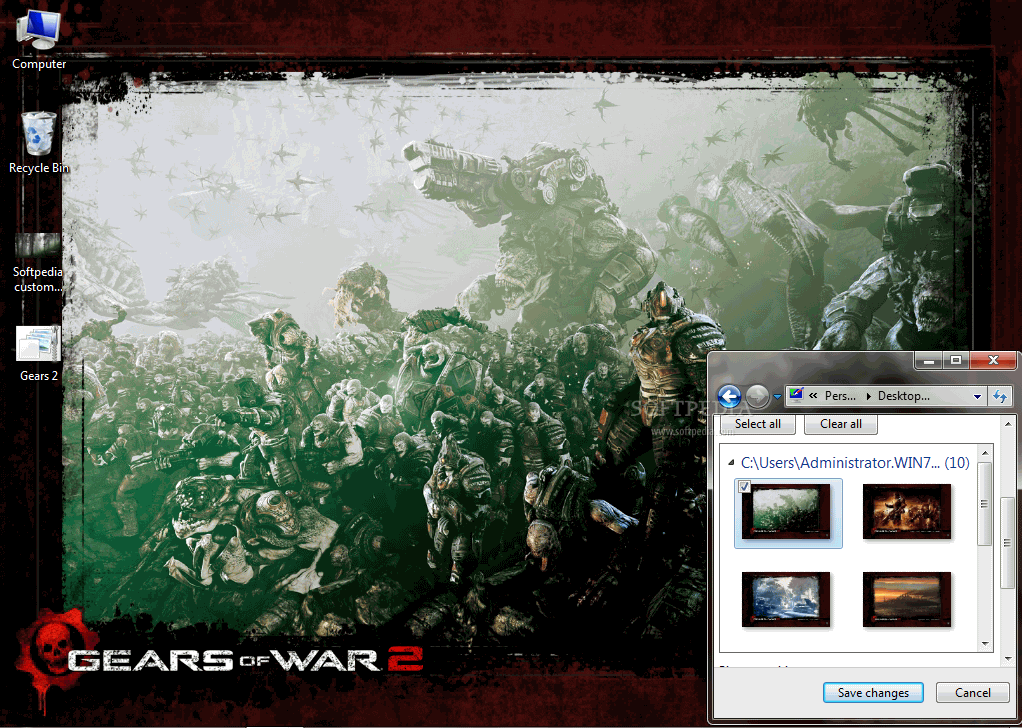The image size is (1022, 728).
Task: Click the Pers... breadcrumb in address bar
Action: click(841, 396)
